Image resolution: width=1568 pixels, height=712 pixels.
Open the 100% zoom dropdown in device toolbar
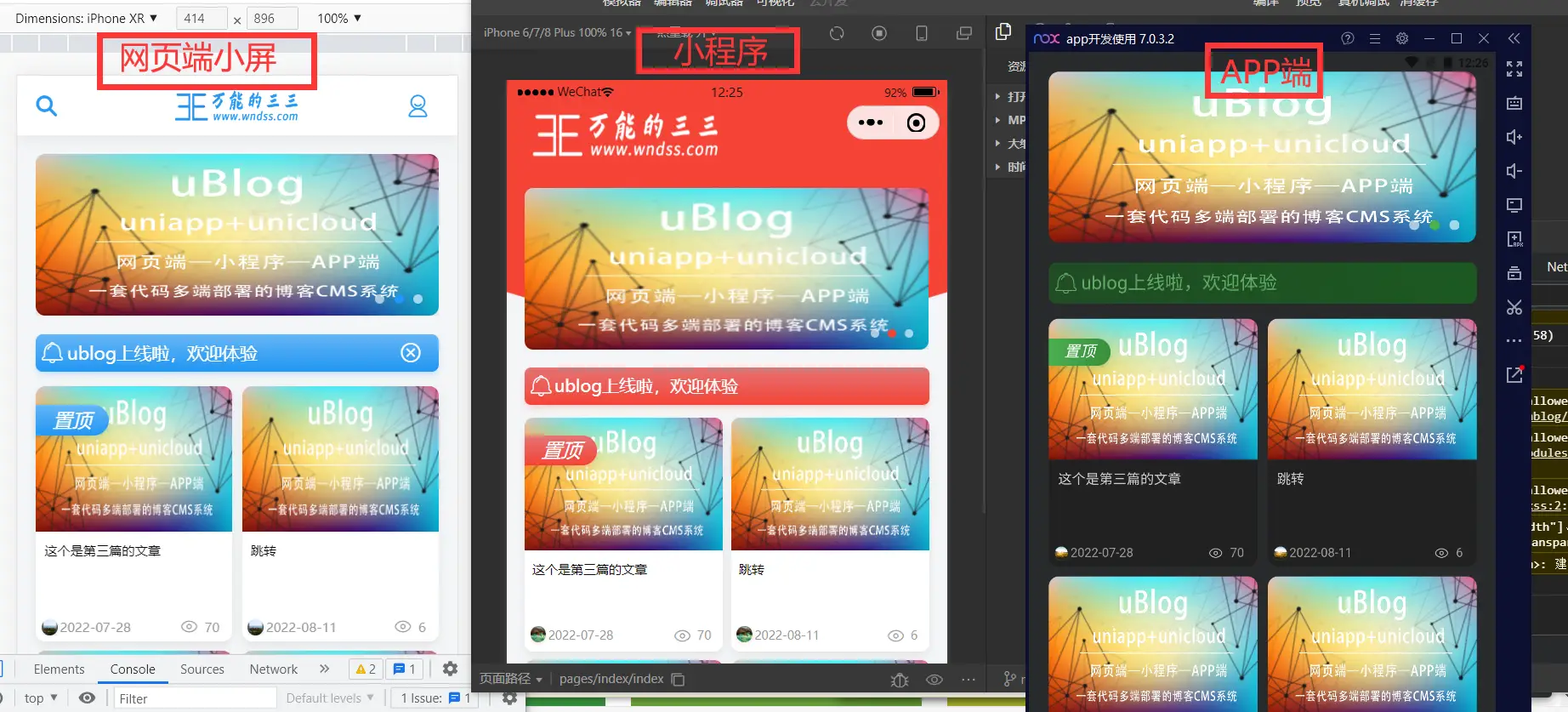[x=338, y=18]
